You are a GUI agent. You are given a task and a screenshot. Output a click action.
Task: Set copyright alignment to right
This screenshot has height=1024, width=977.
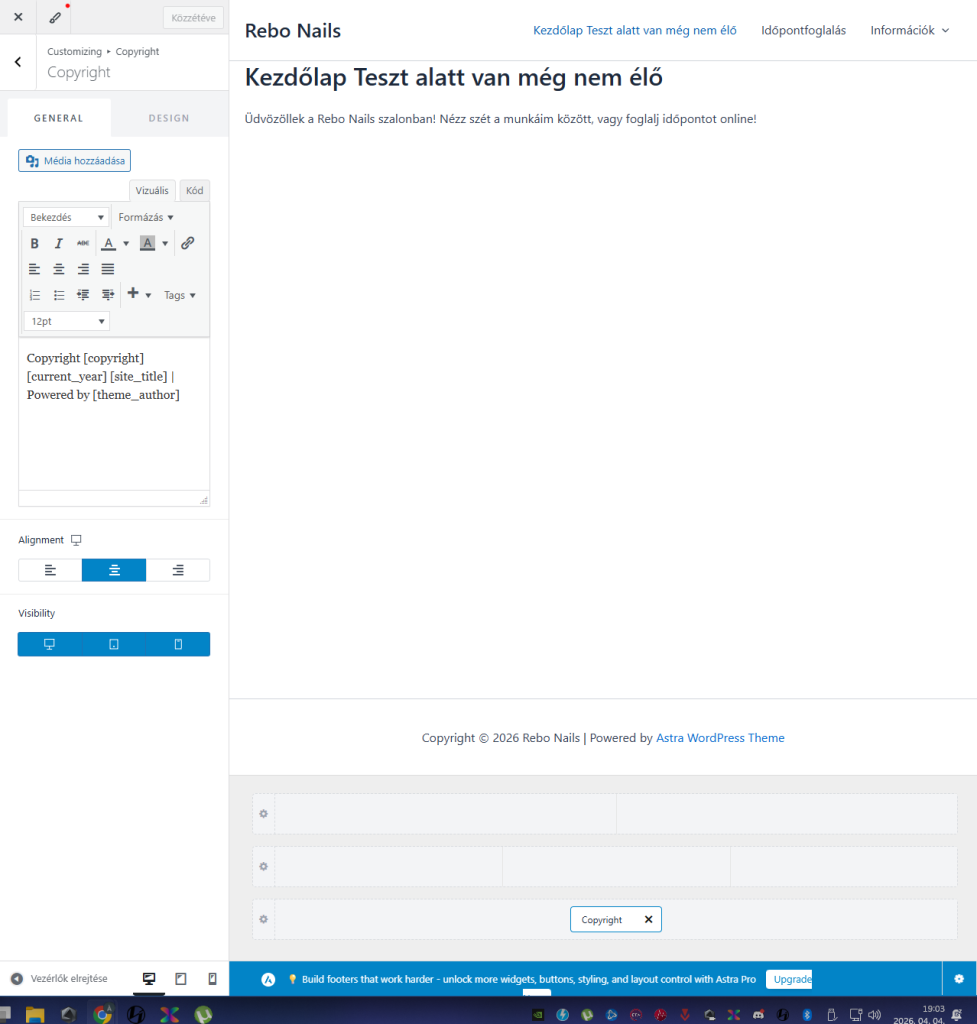[178, 570]
